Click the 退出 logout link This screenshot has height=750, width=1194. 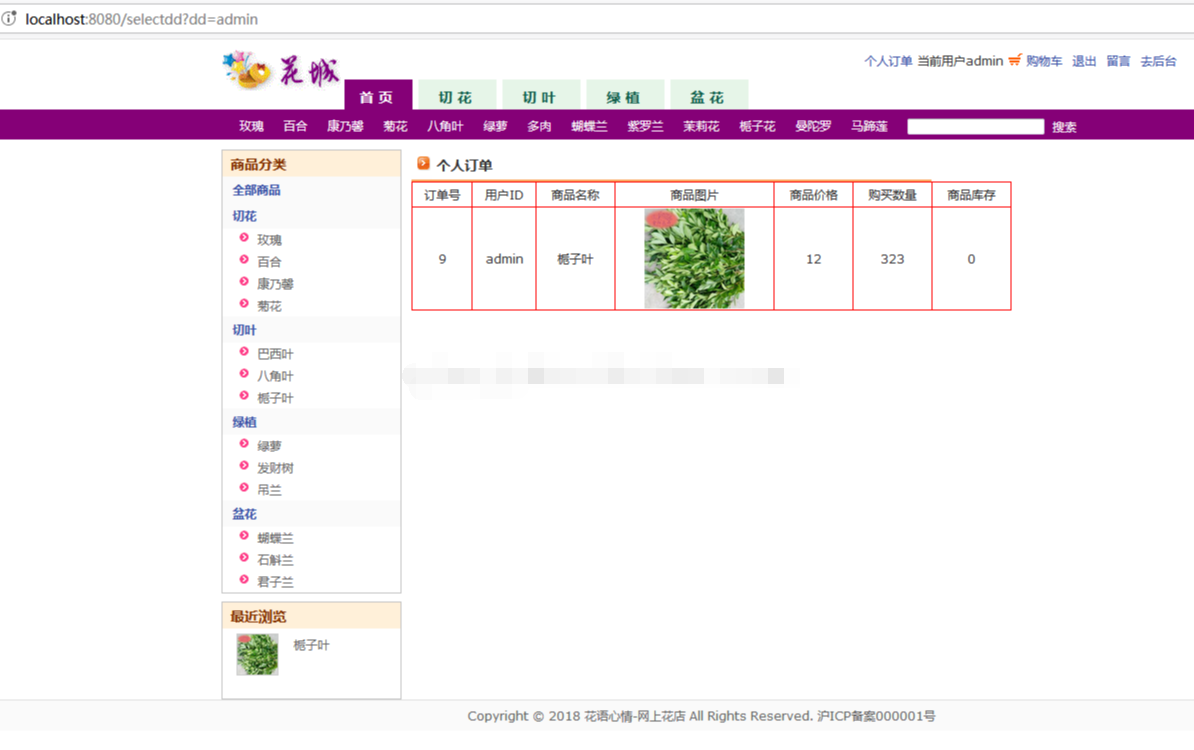click(x=1084, y=61)
